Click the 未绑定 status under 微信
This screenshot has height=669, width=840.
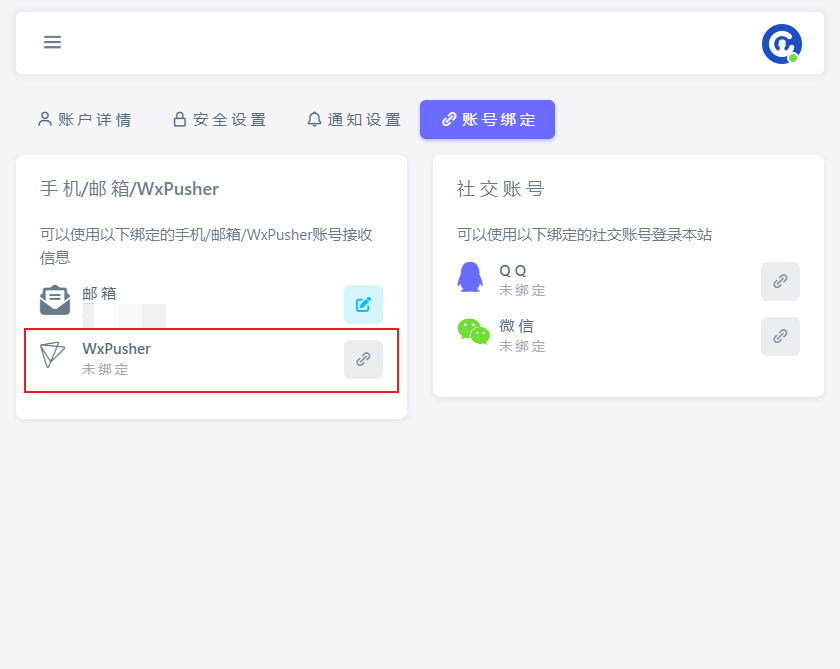click(x=522, y=346)
